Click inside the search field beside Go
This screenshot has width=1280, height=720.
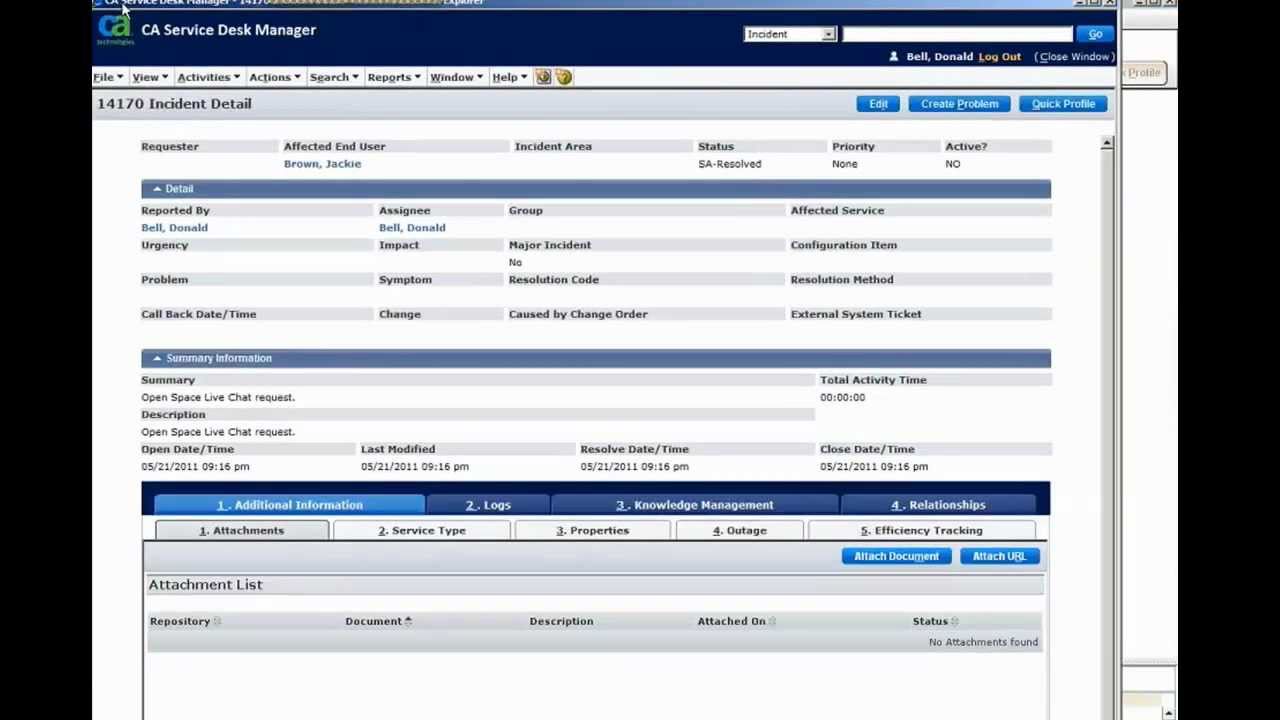coord(955,34)
